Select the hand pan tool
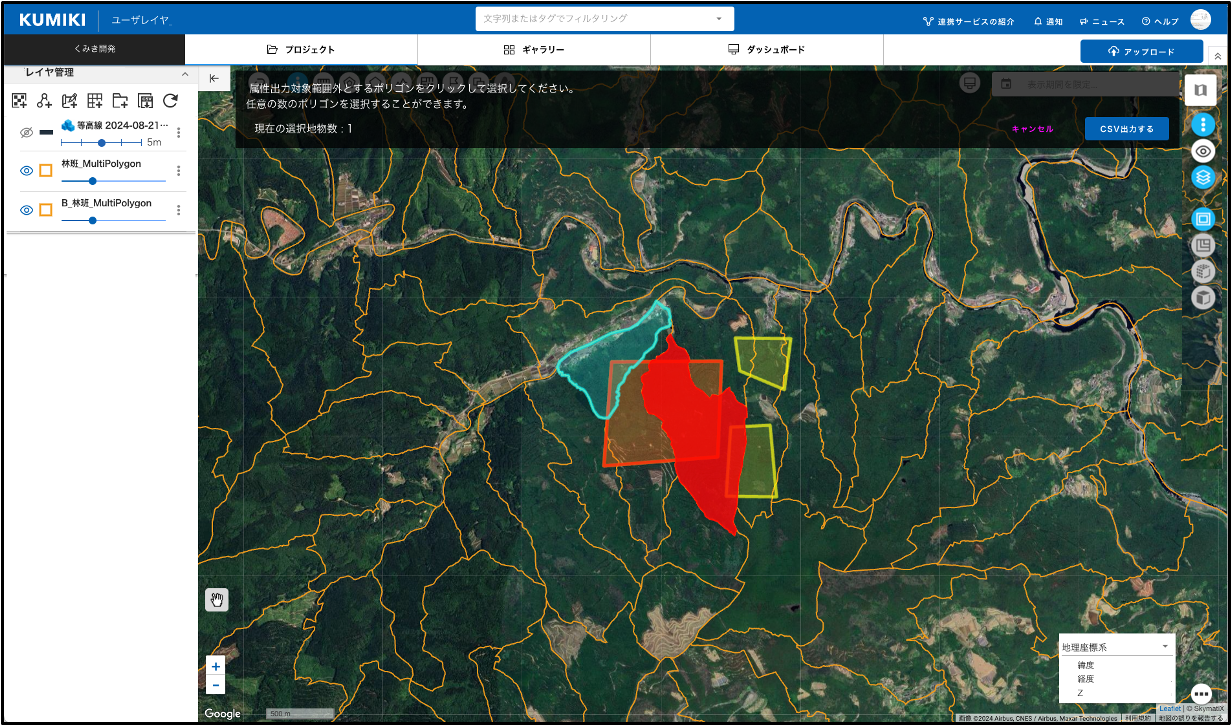This screenshot has width=1232, height=726. pos(217,600)
